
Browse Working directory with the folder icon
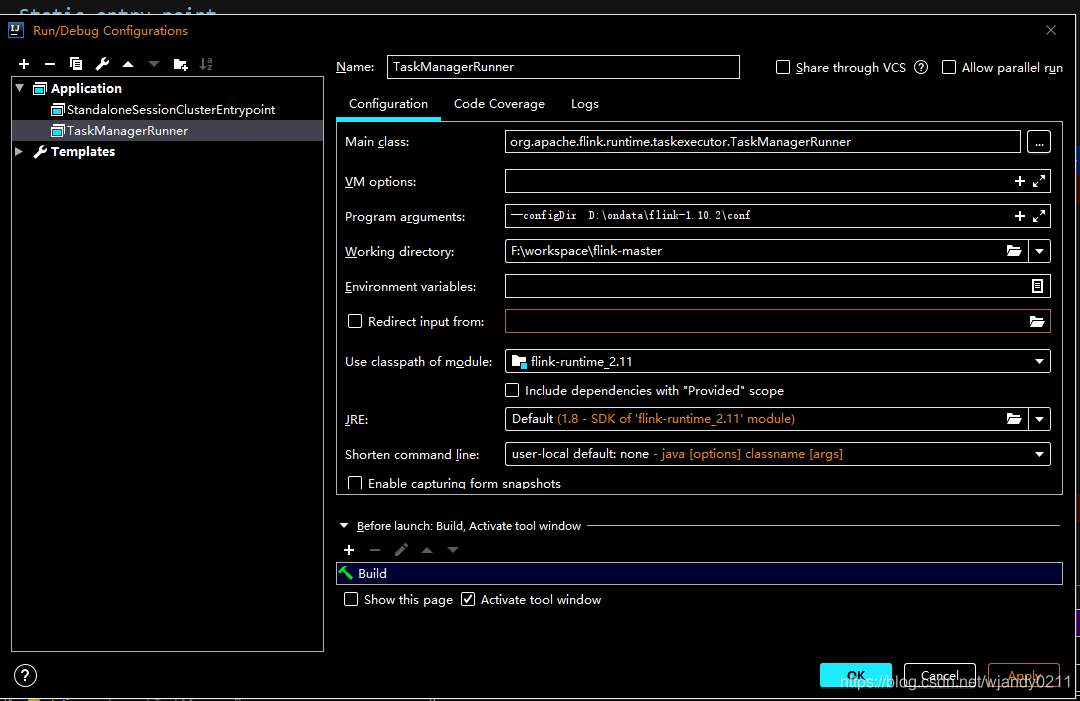(1014, 251)
